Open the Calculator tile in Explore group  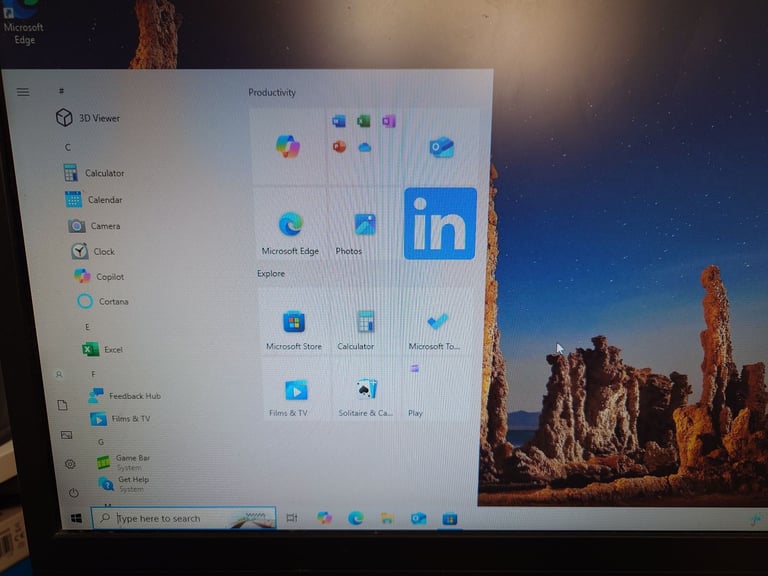point(365,322)
